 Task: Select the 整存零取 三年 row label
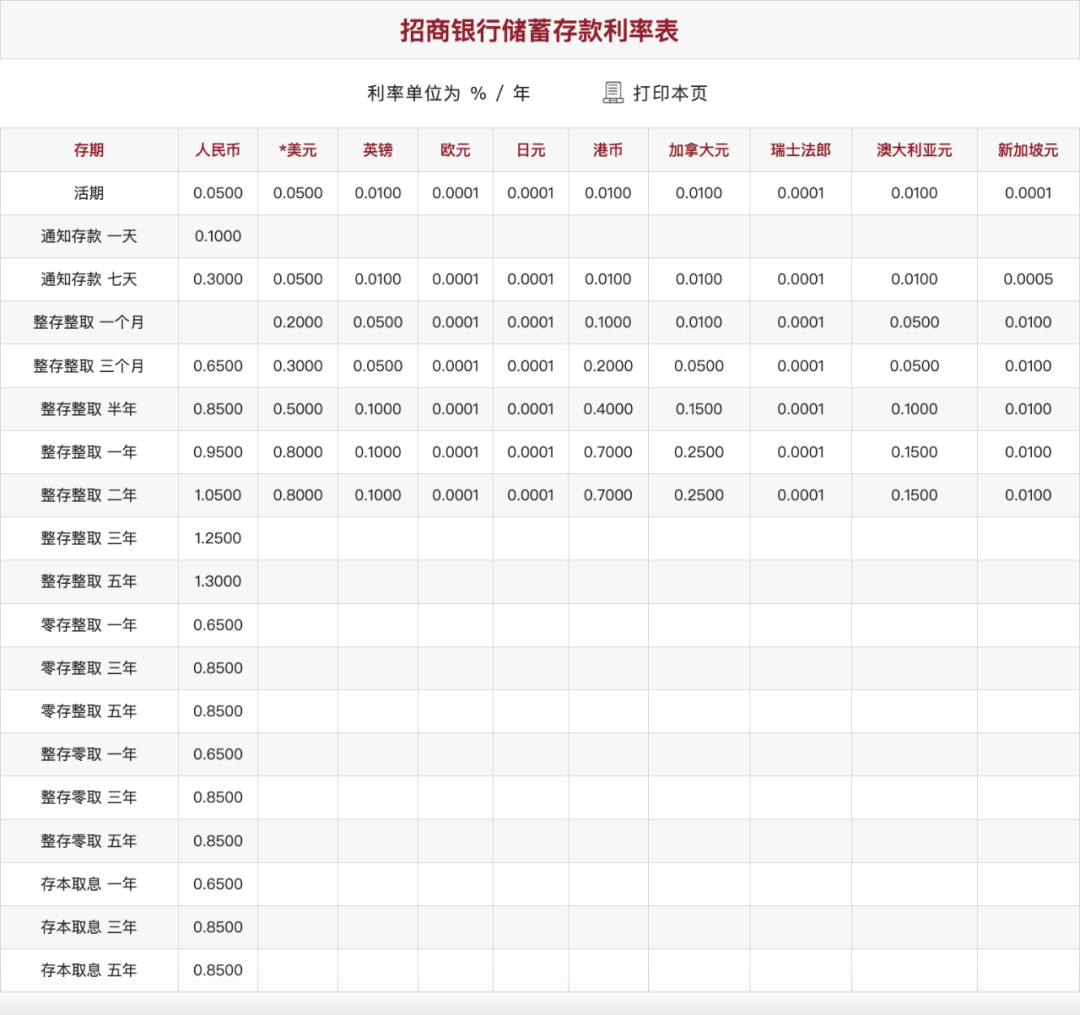[x=89, y=797]
